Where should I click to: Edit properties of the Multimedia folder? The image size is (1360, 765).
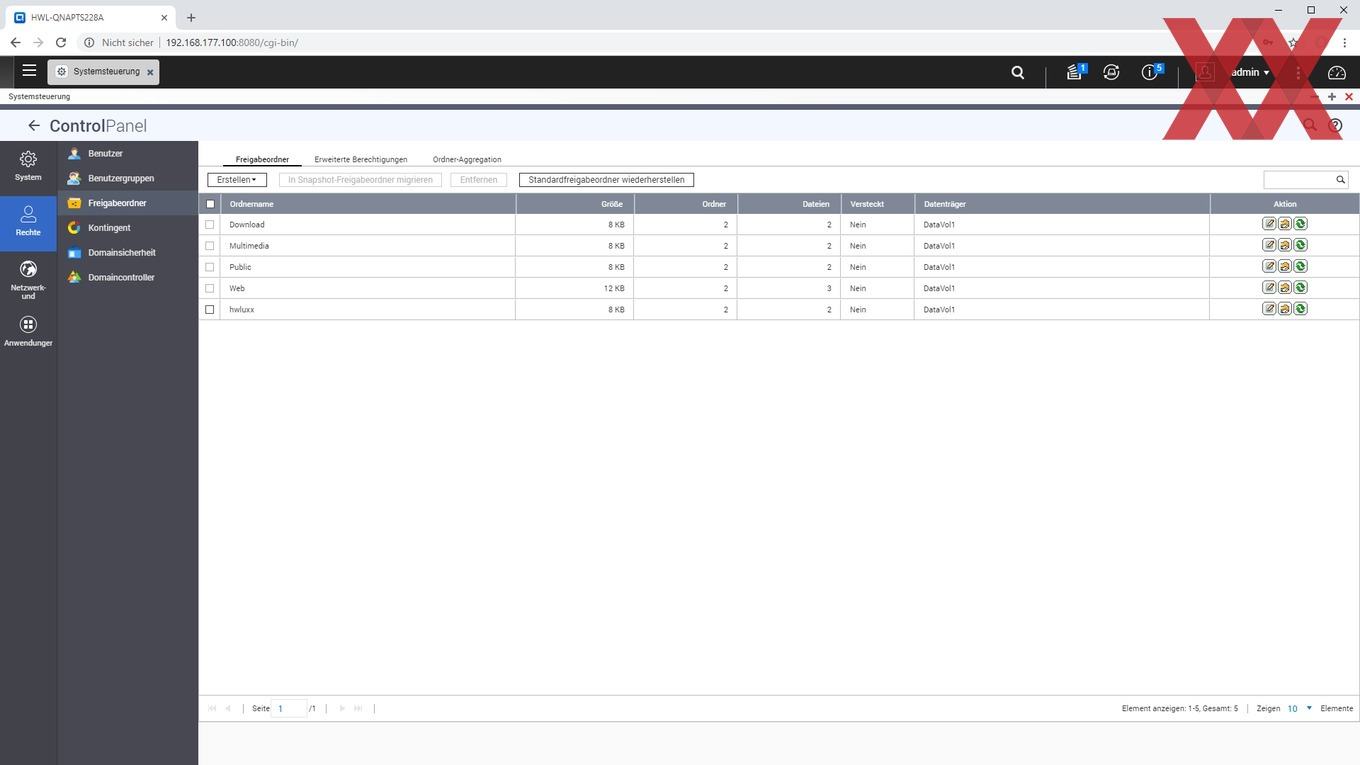1269,245
